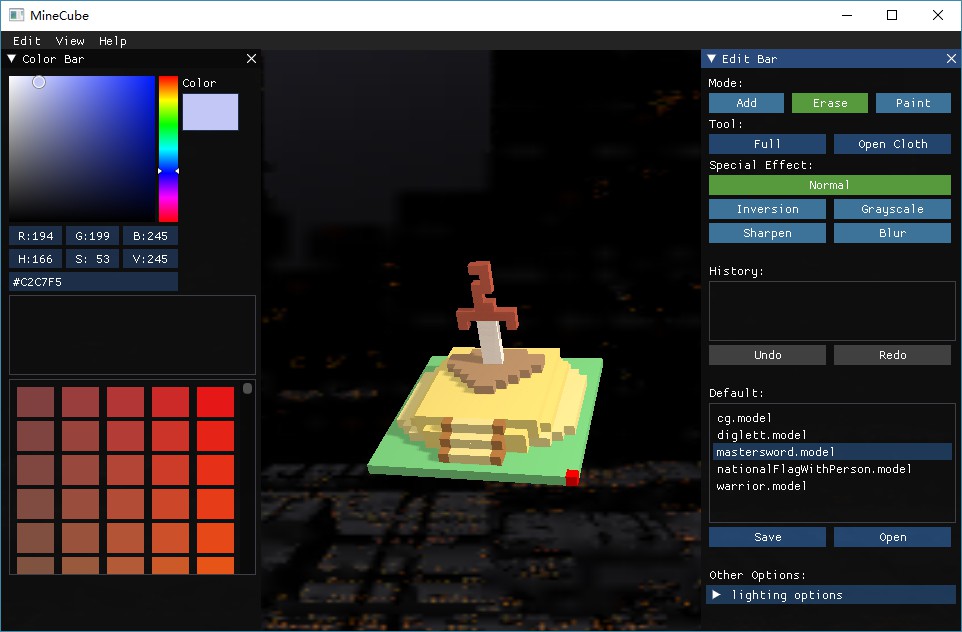Image resolution: width=962 pixels, height=632 pixels.
Task: Click the palette scrollbar handle
Action: point(247,388)
